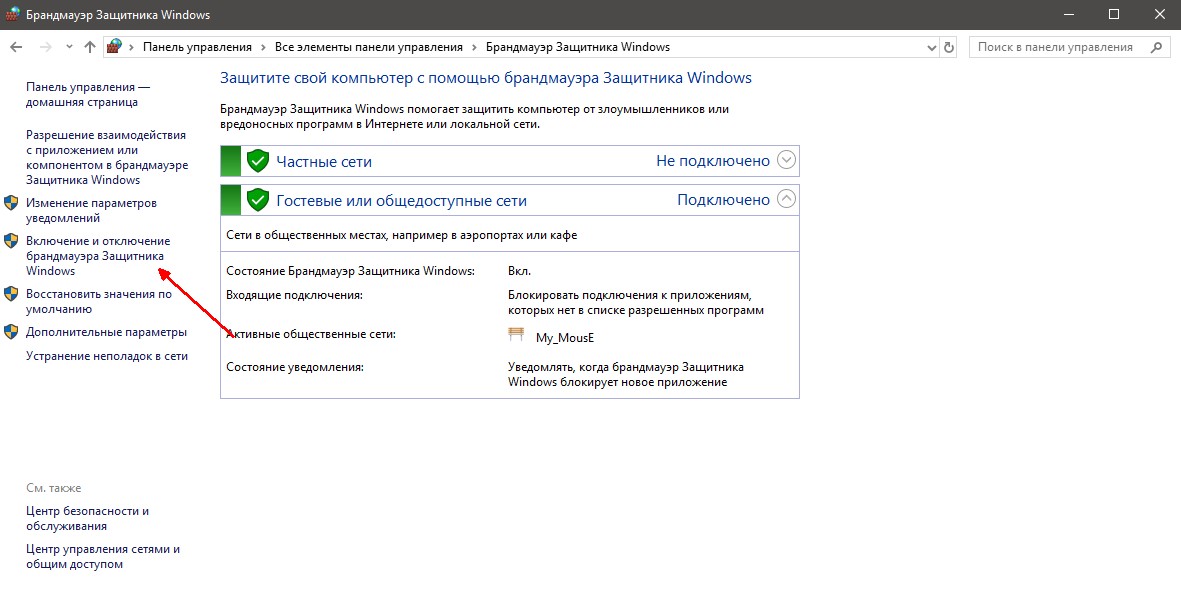Click the 'Вкл.' firewall state value

(x=520, y=271)
